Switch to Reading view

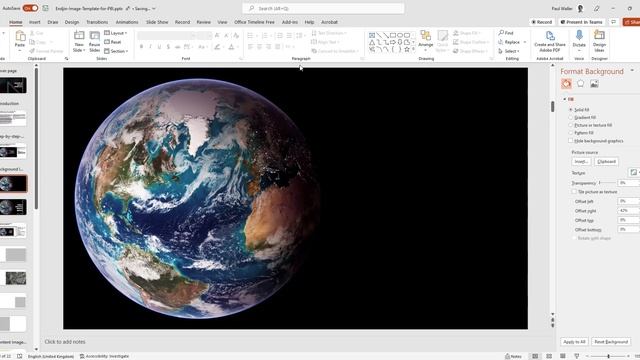point(563,356)
